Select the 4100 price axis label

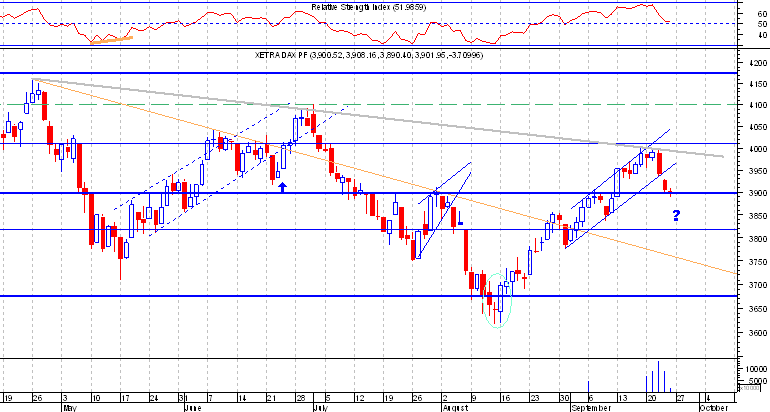759,105
